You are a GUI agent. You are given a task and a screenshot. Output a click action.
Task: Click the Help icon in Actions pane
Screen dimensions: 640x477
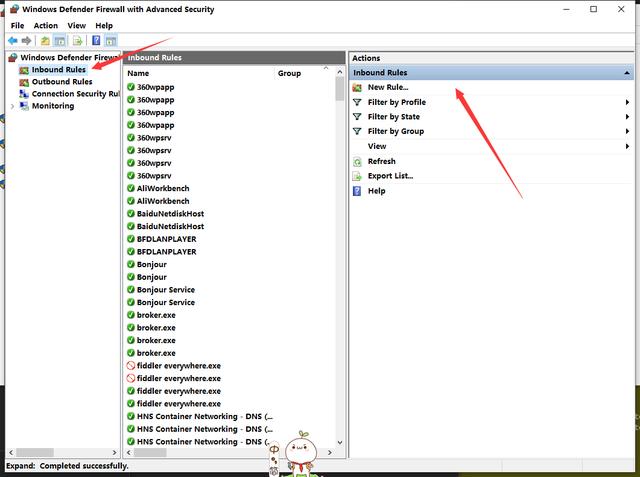point(357,191)
